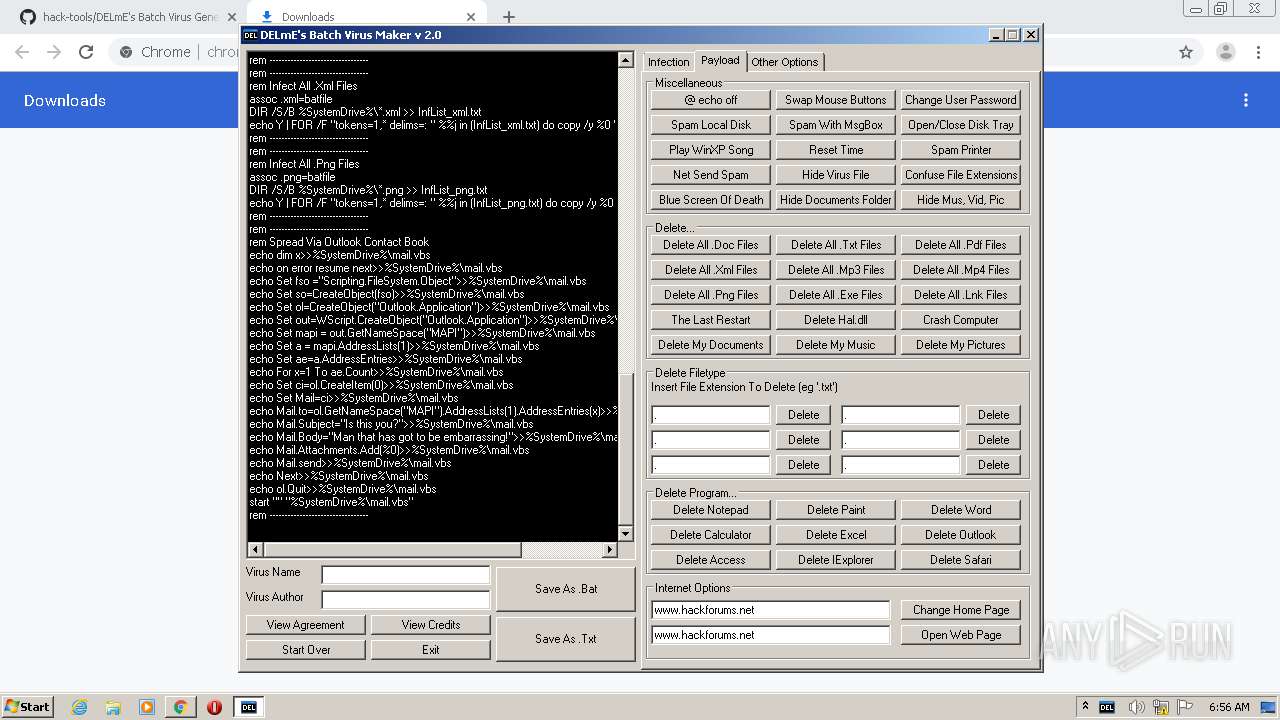
Task: Click the @ echo off button
Action: click(x=711, y=100)
